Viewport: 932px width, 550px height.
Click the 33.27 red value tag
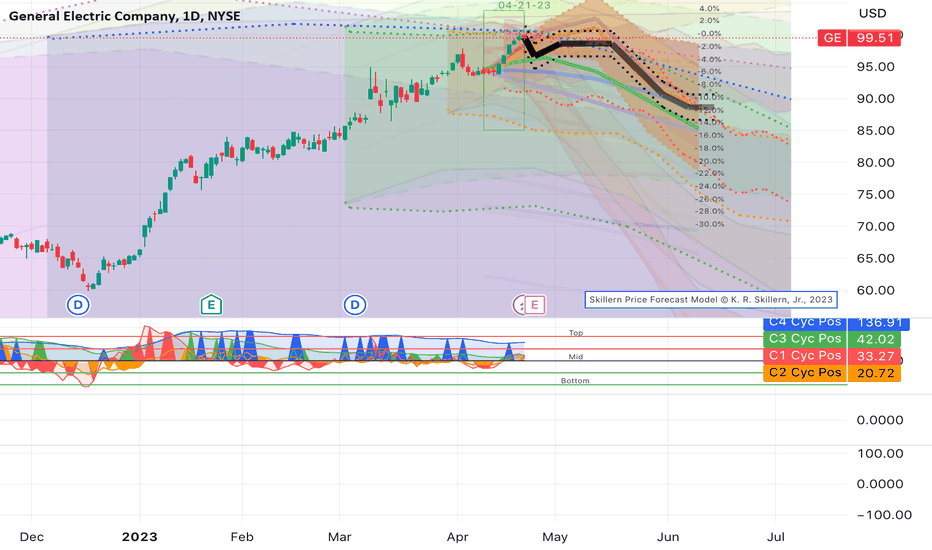[x=875, y=356]
